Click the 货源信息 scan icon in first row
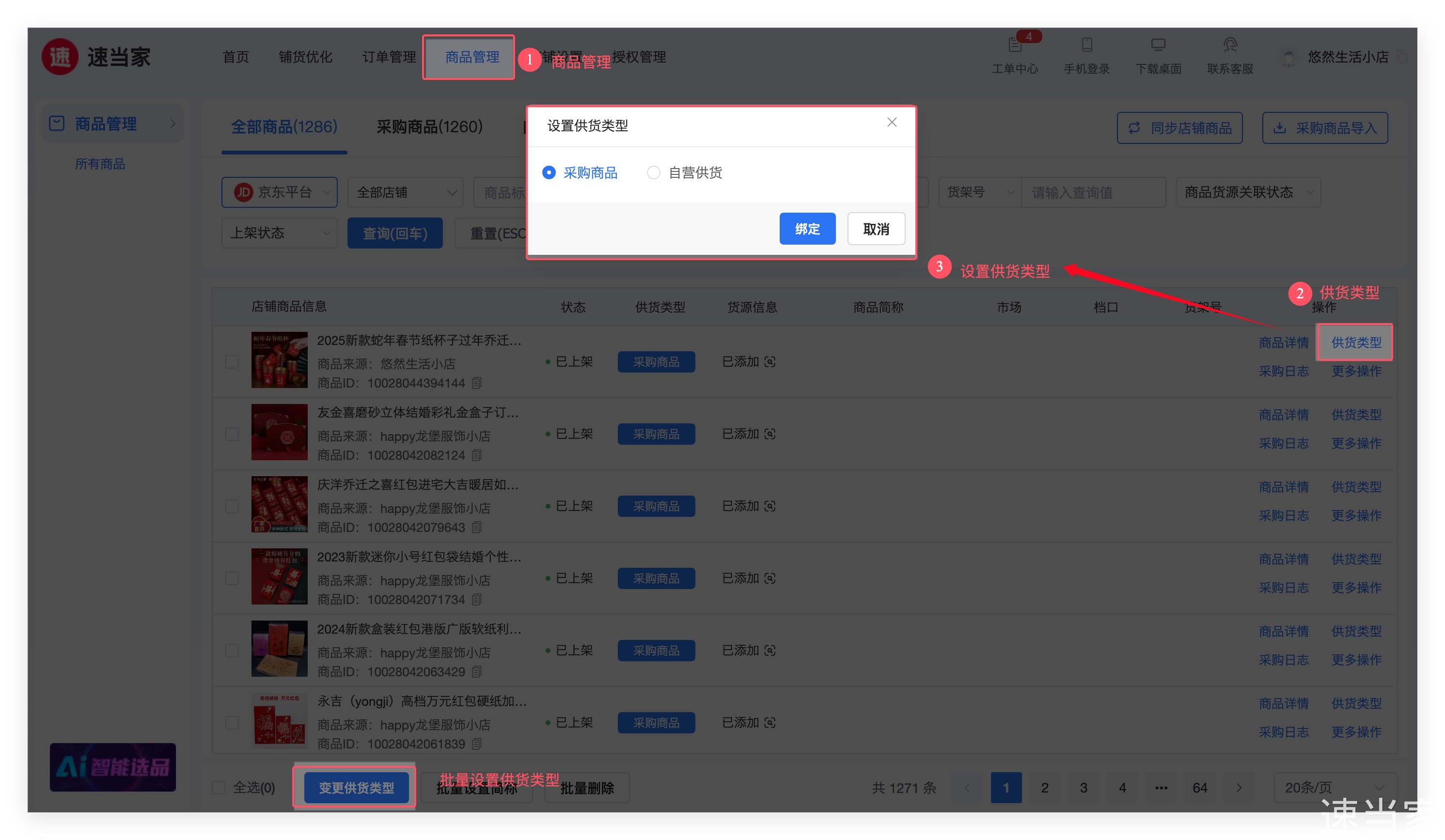Image resolution: width=1445 pixels, height=840 pixels. click(x=770, y=362)
